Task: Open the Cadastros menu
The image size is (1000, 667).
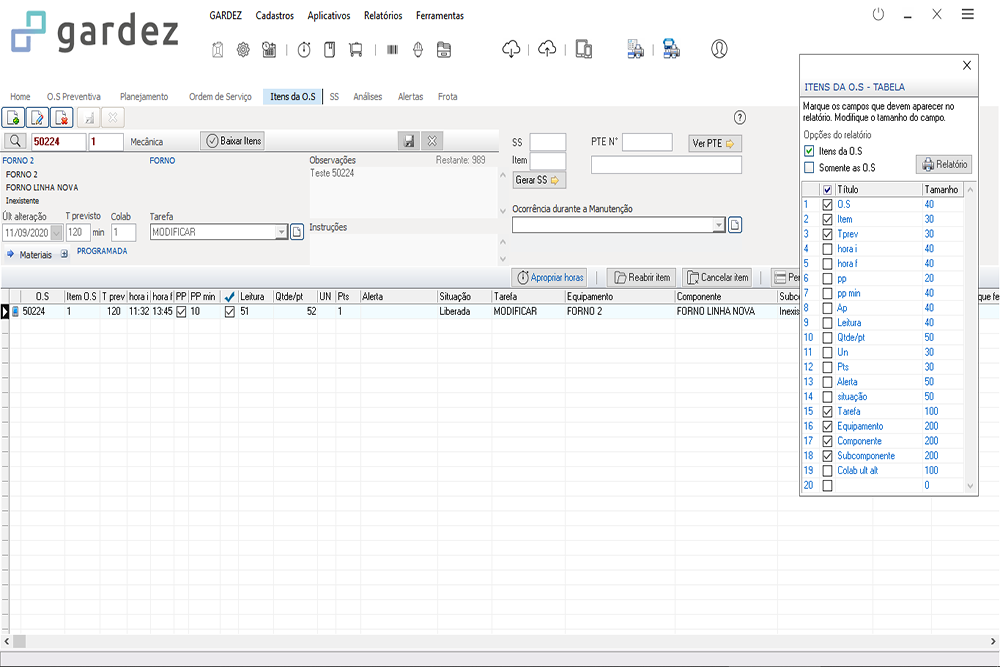Action: pos(275,15)
